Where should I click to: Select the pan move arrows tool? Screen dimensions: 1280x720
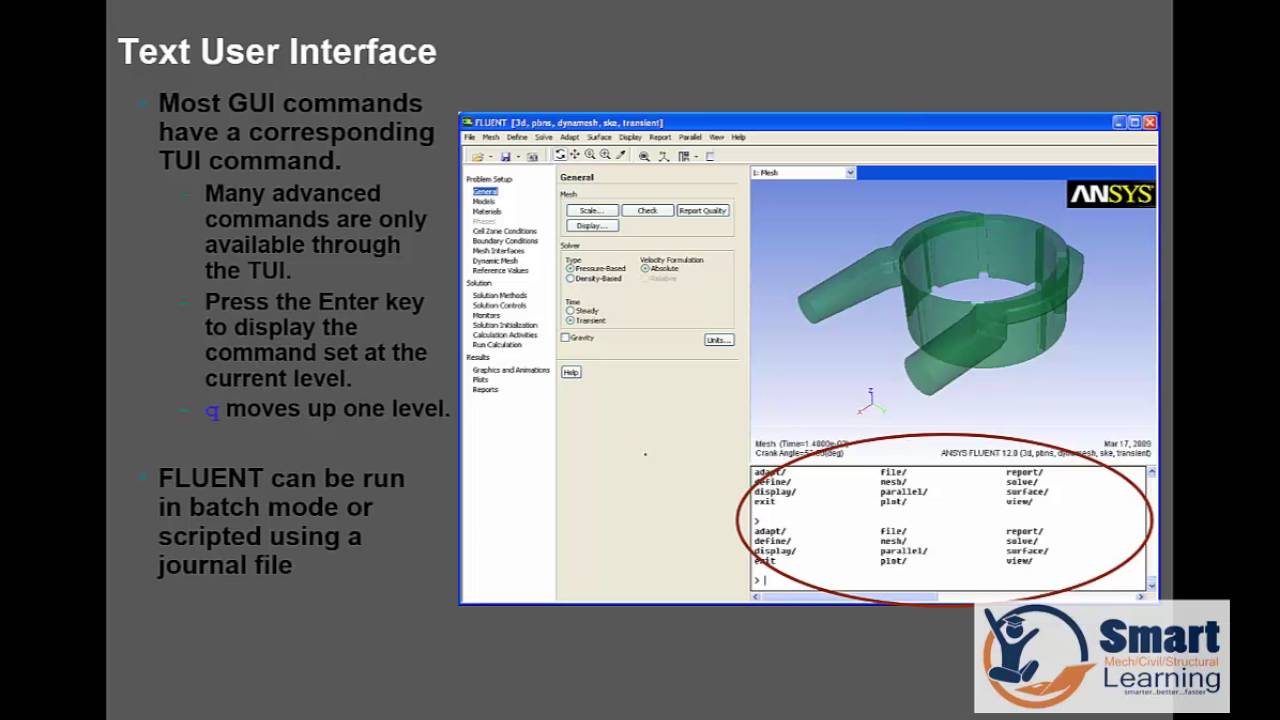[575, 155]
